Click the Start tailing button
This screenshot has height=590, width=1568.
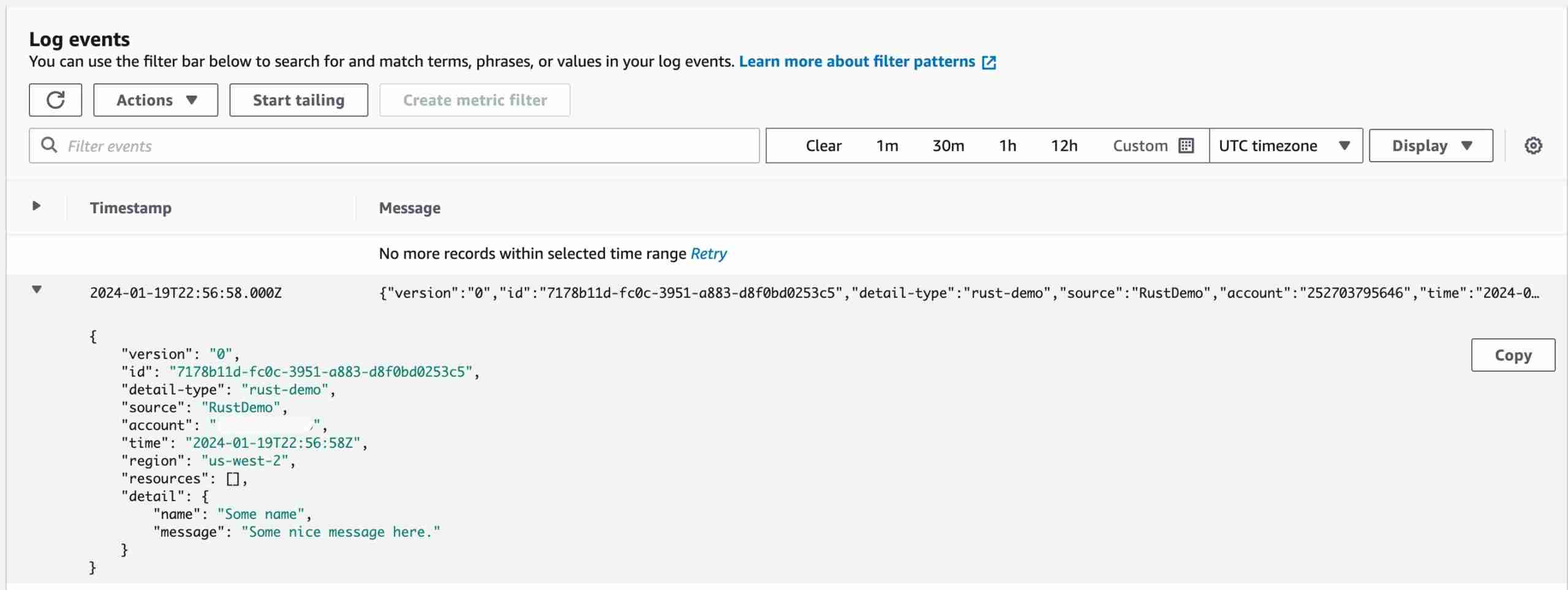click(298, 100)
